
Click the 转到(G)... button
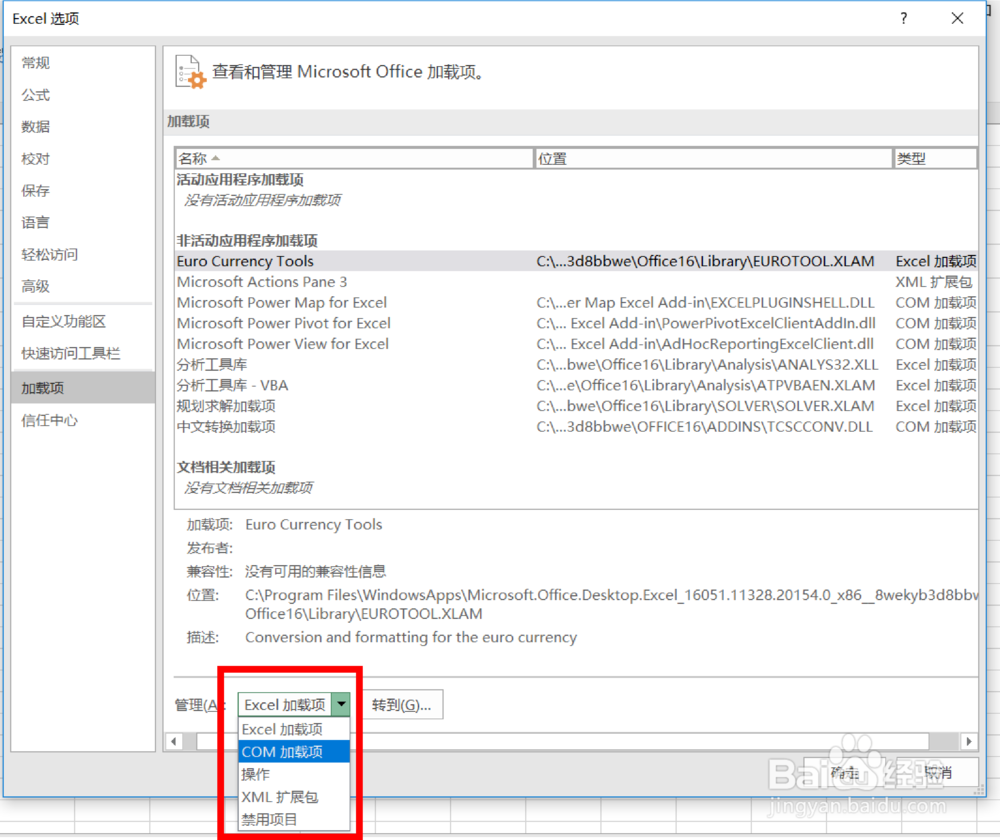click(x=402, y=705)
